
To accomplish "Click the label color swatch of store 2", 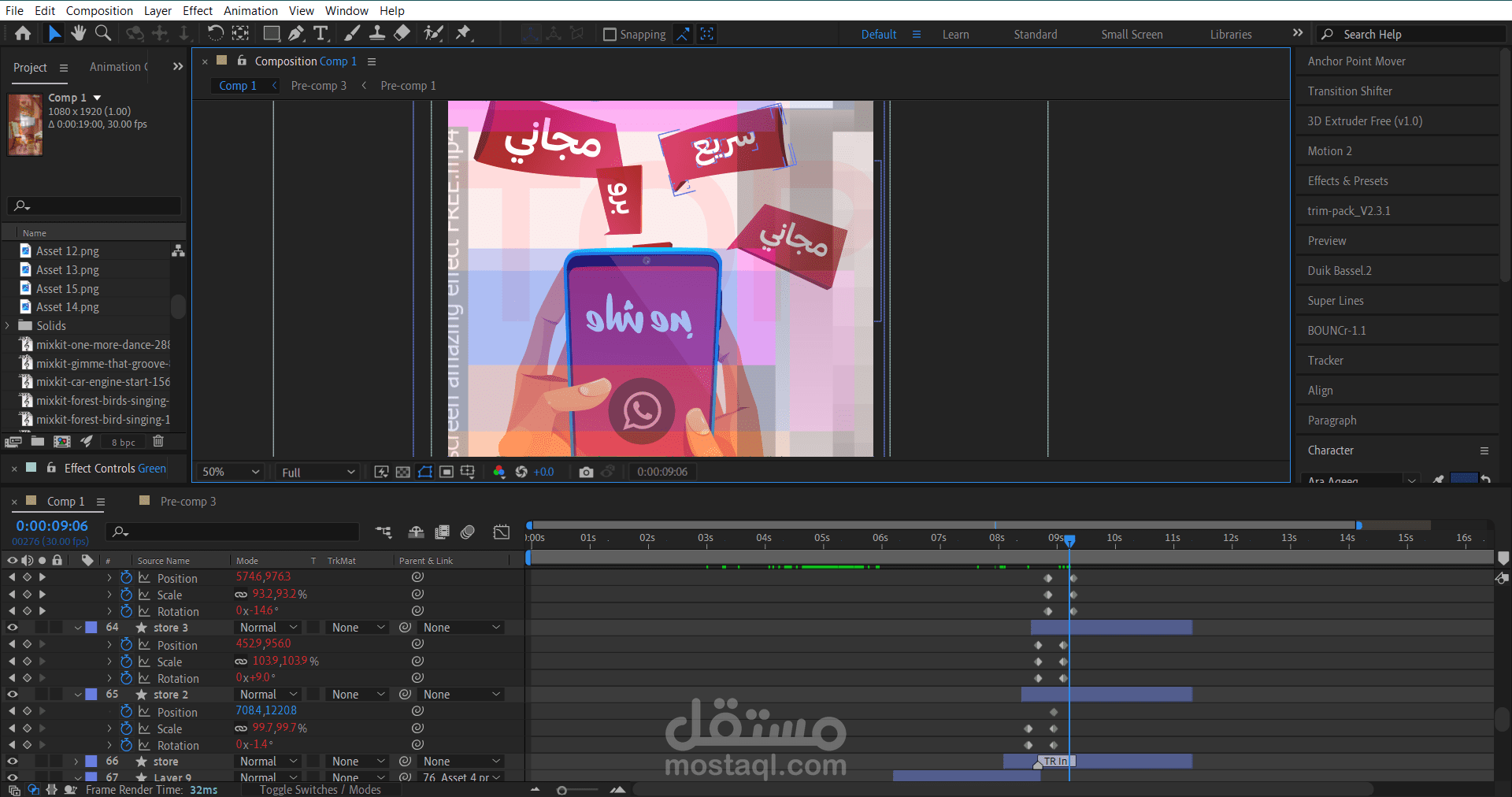I will coord(91,695).
